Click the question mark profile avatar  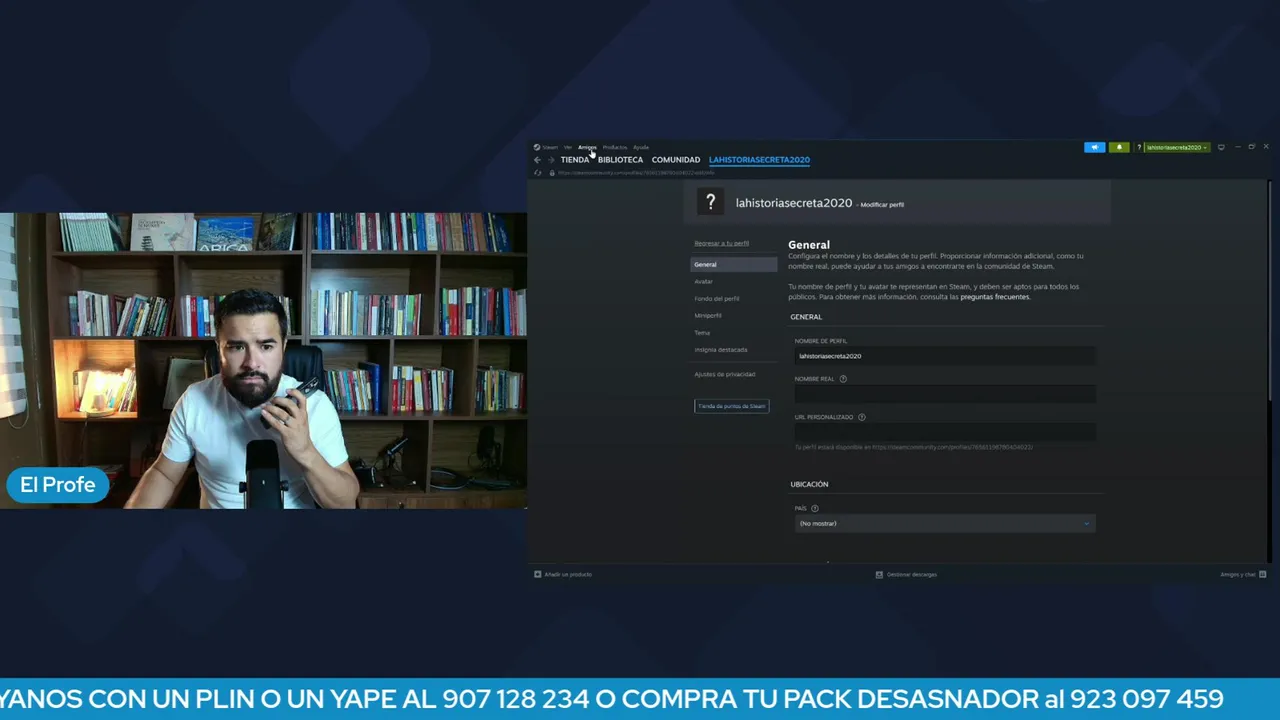point(710,202)
